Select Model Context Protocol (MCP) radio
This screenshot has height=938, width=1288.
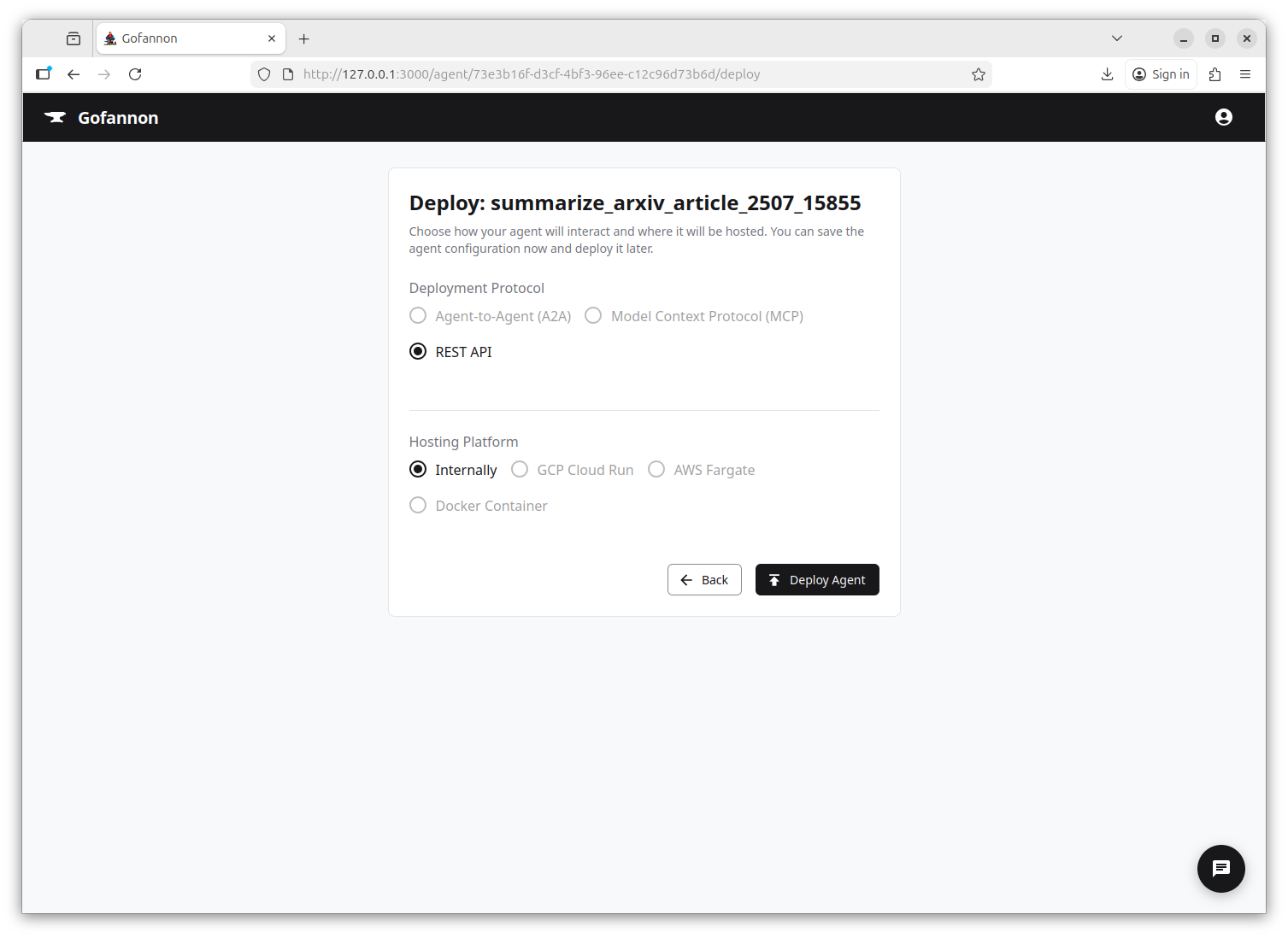pyautogui.click(x=593, y=316)
